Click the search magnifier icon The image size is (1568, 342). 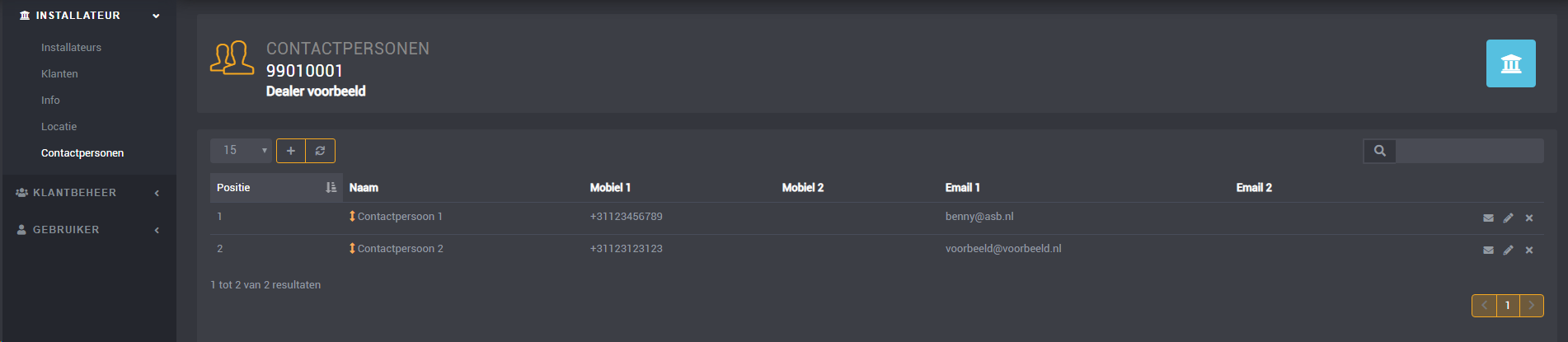click(x=1379, y=151)
